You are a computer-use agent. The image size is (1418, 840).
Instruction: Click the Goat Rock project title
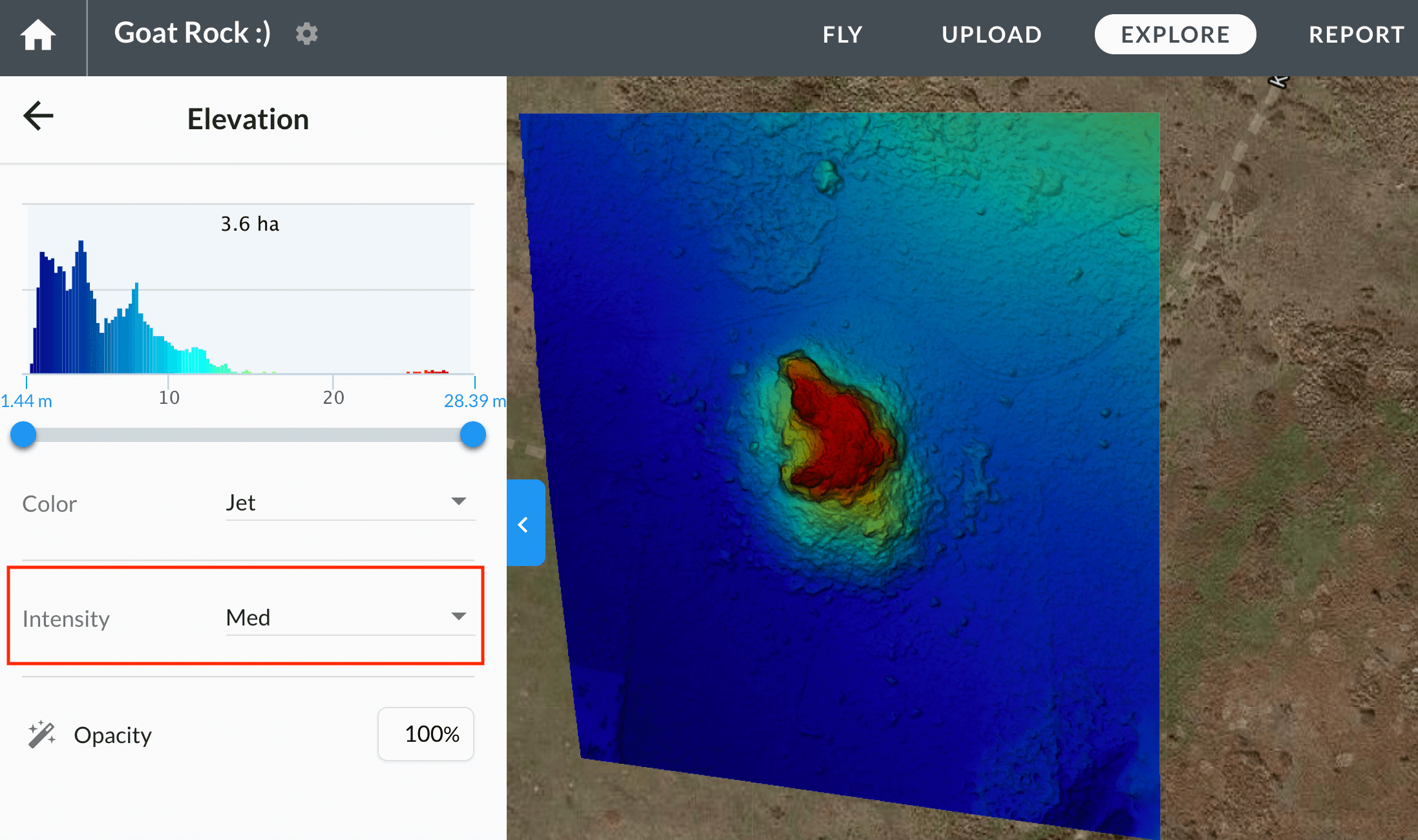192,34
